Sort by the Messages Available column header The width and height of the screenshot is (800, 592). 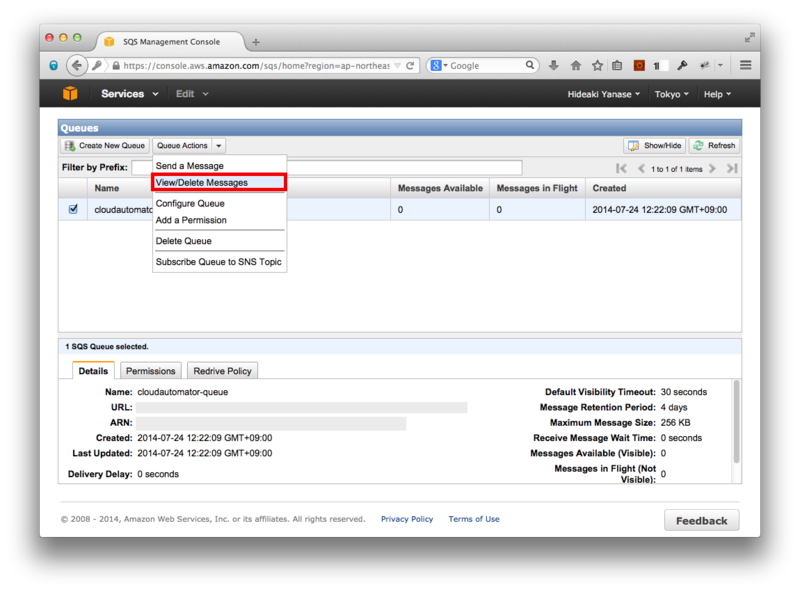tap(440, 188)
